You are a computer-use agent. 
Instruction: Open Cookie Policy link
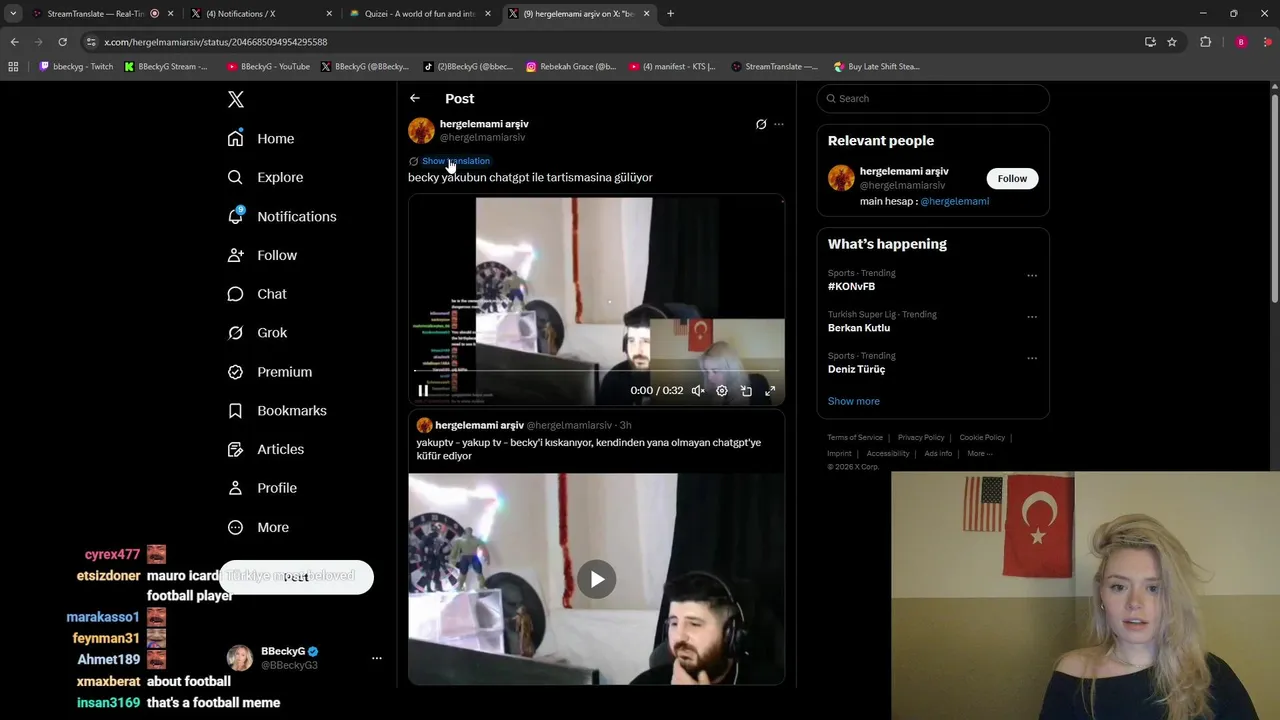(982, 437)
